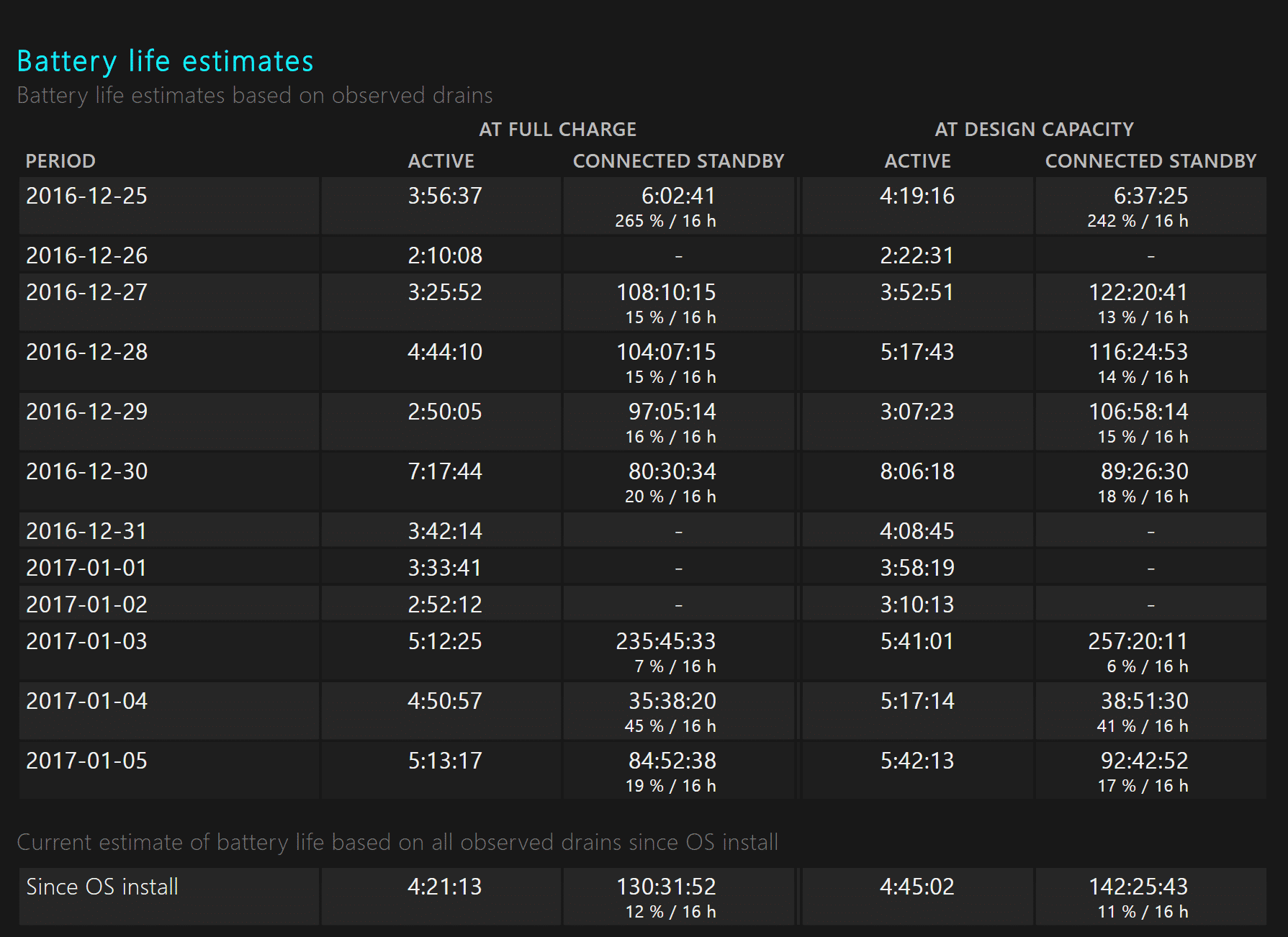Click the 'AT DESIGN CAPACITY' column group header
Viewport: 1288px width, 937px height.
pos(1035,130)
